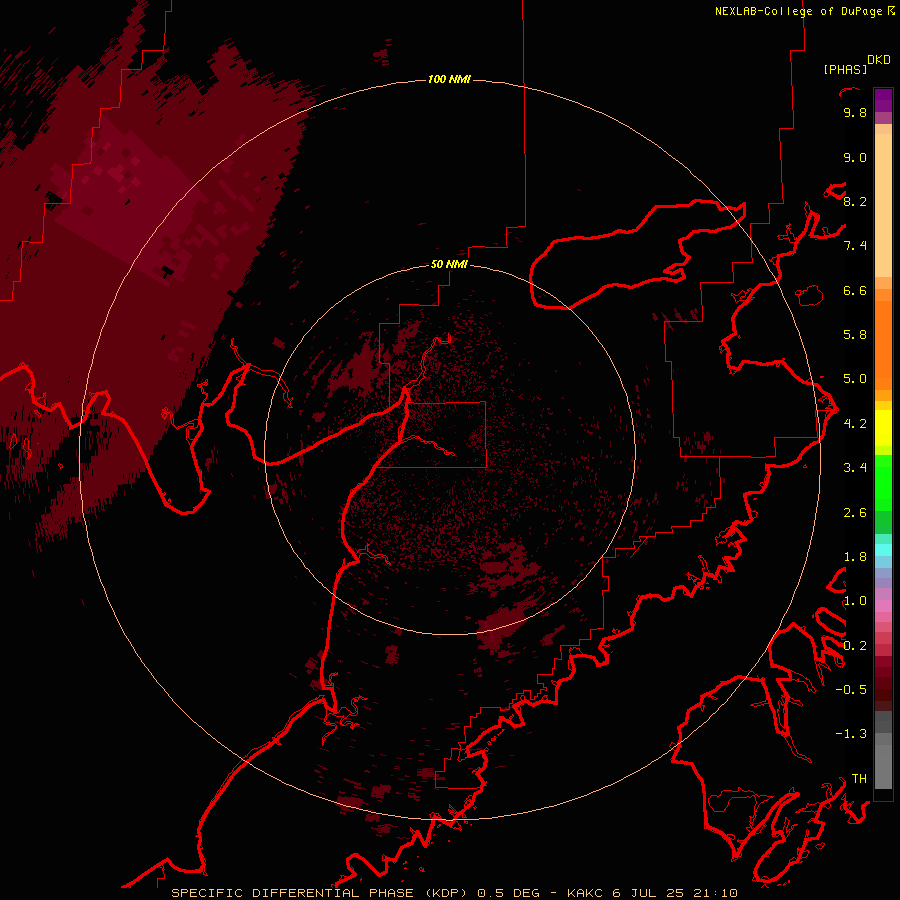
Task: Click the 7.4 scale value
Action: pyautogui.click(x=855, y=246)
